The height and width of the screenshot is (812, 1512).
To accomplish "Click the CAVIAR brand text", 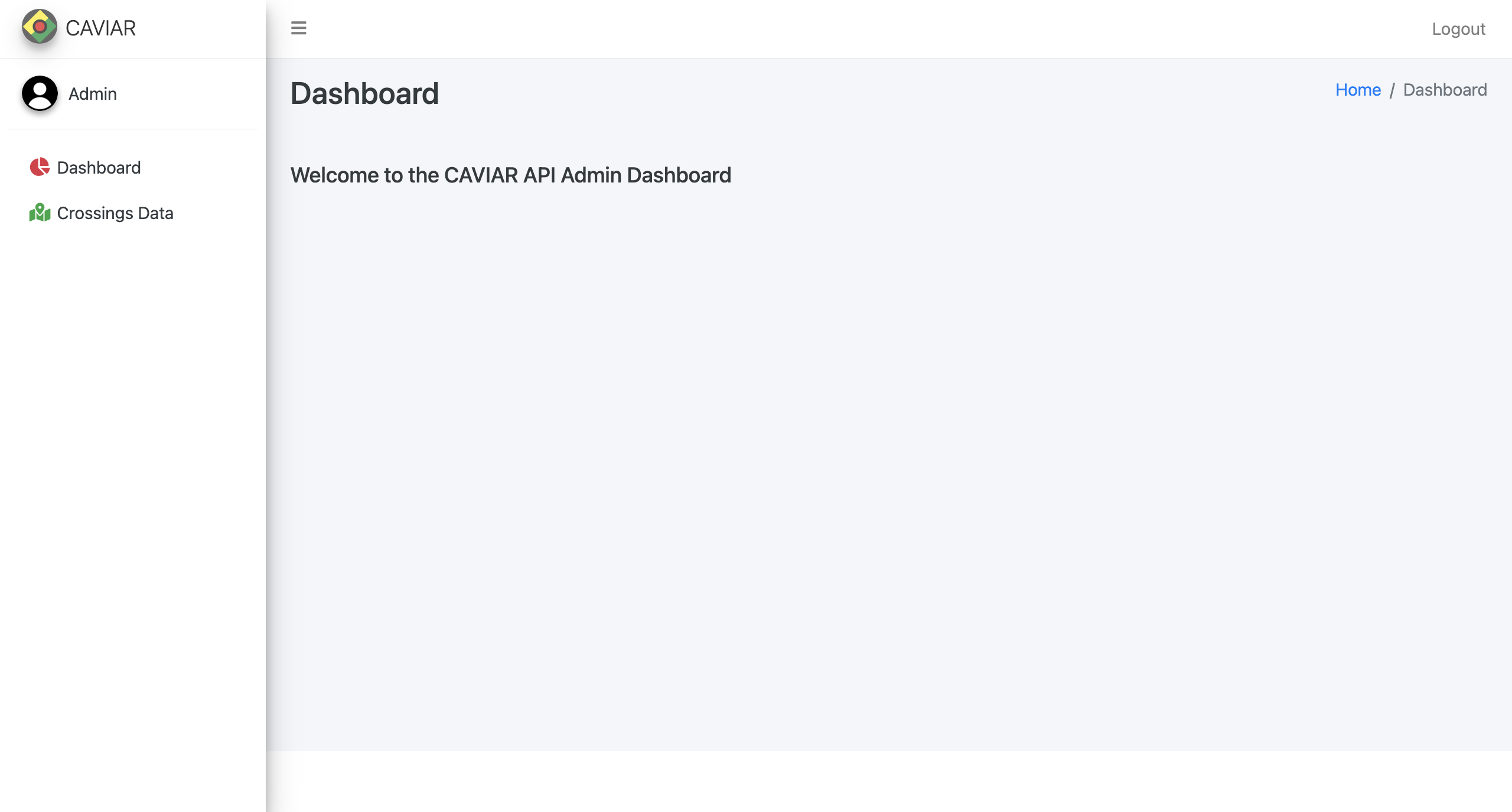I will click(x=101, y=28).
